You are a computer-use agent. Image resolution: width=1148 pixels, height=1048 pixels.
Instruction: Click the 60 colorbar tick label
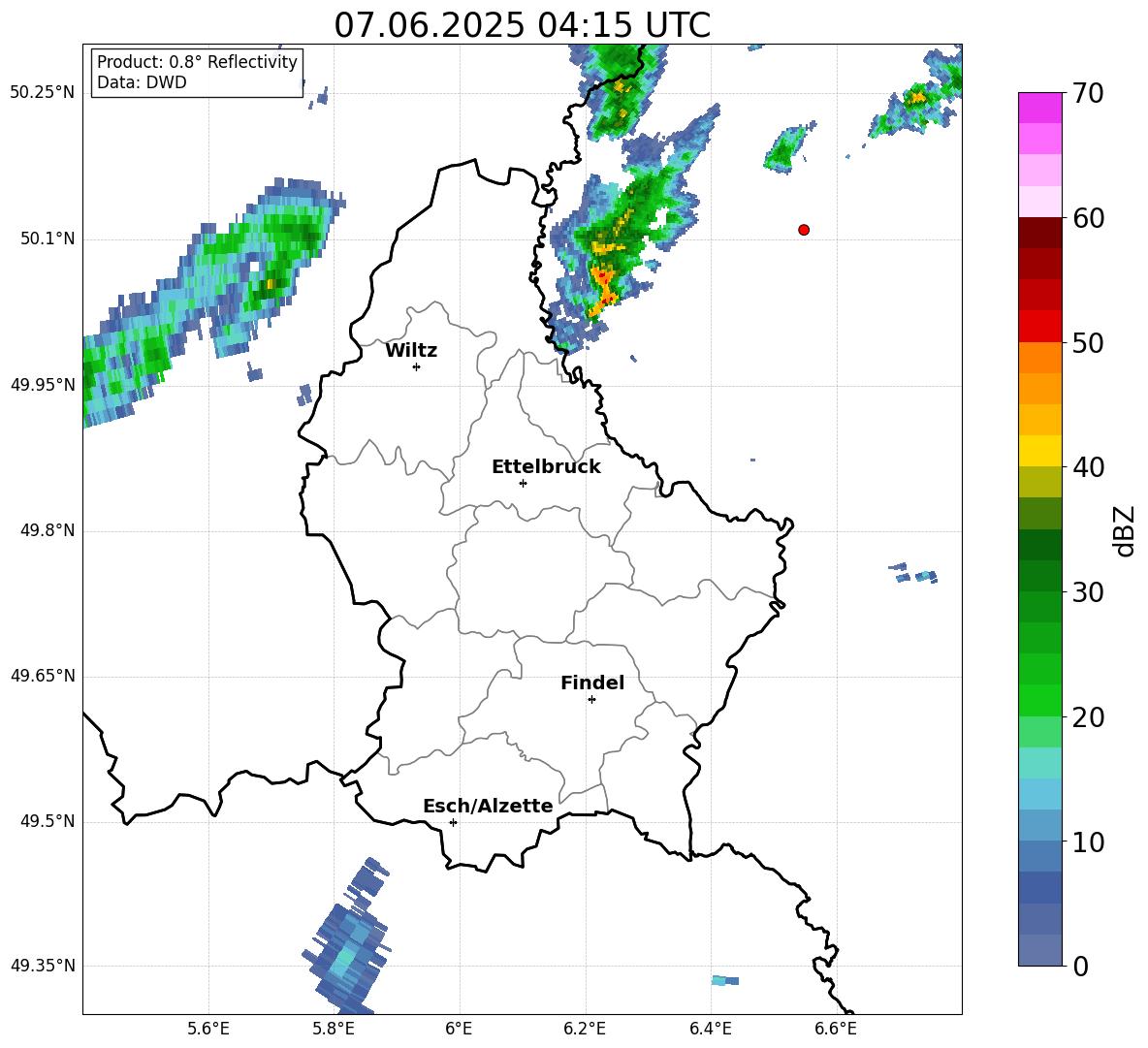pos(1088,218)
